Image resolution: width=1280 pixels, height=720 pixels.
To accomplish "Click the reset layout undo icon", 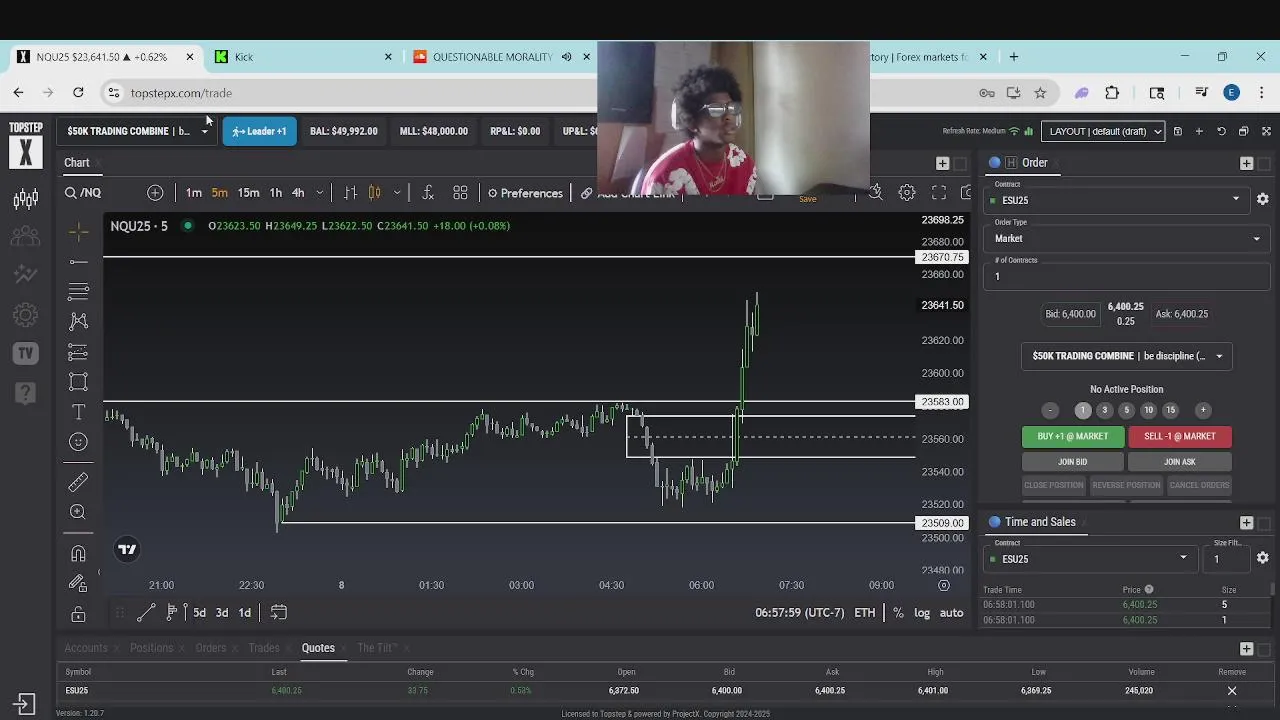I will [1221, 131].
